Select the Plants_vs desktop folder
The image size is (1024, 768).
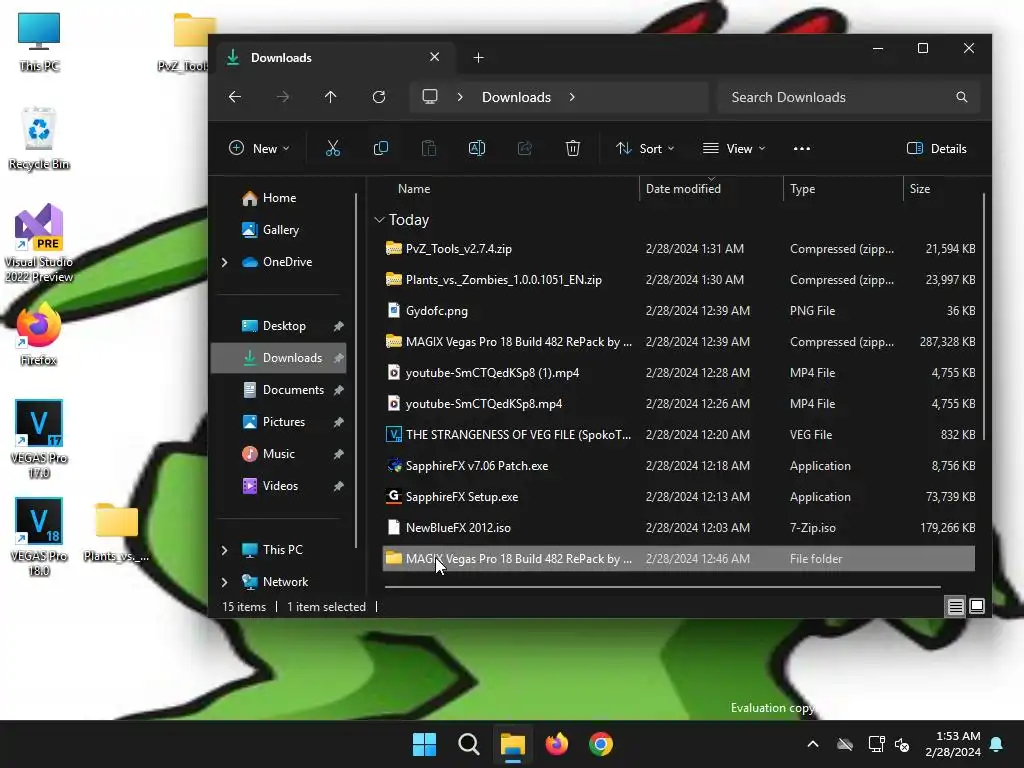pos(116,531)
